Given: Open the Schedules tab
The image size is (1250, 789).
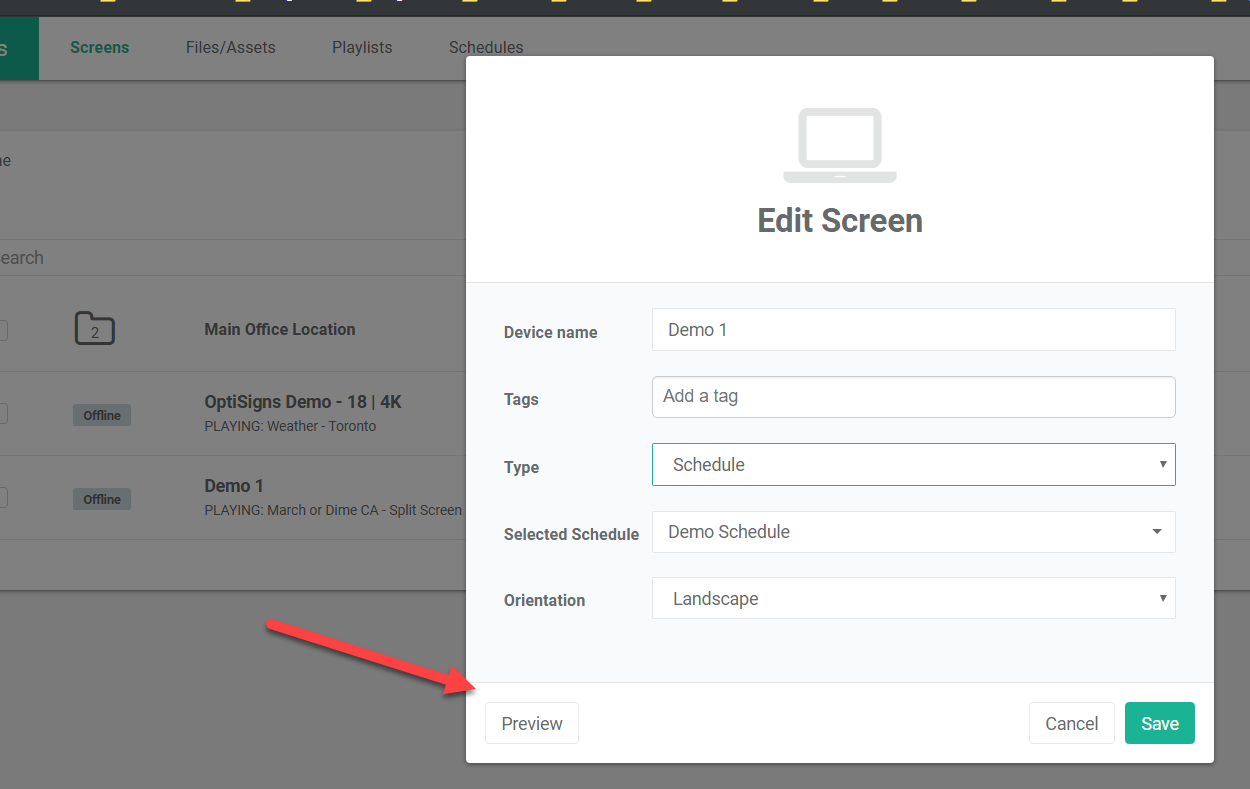Looking at the screenshot, I should 486,47.
